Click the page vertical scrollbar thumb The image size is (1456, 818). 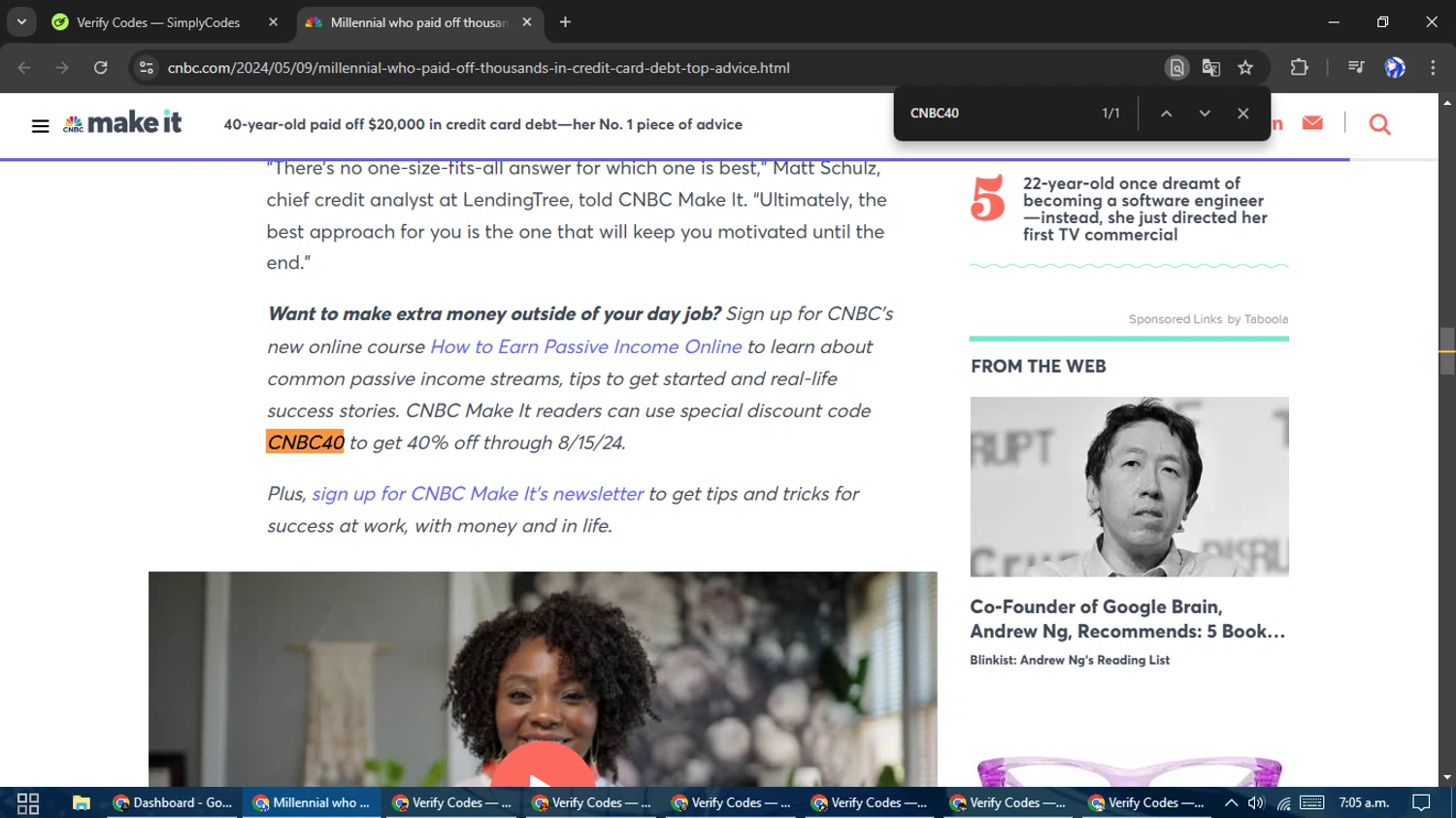(1447, 350)
